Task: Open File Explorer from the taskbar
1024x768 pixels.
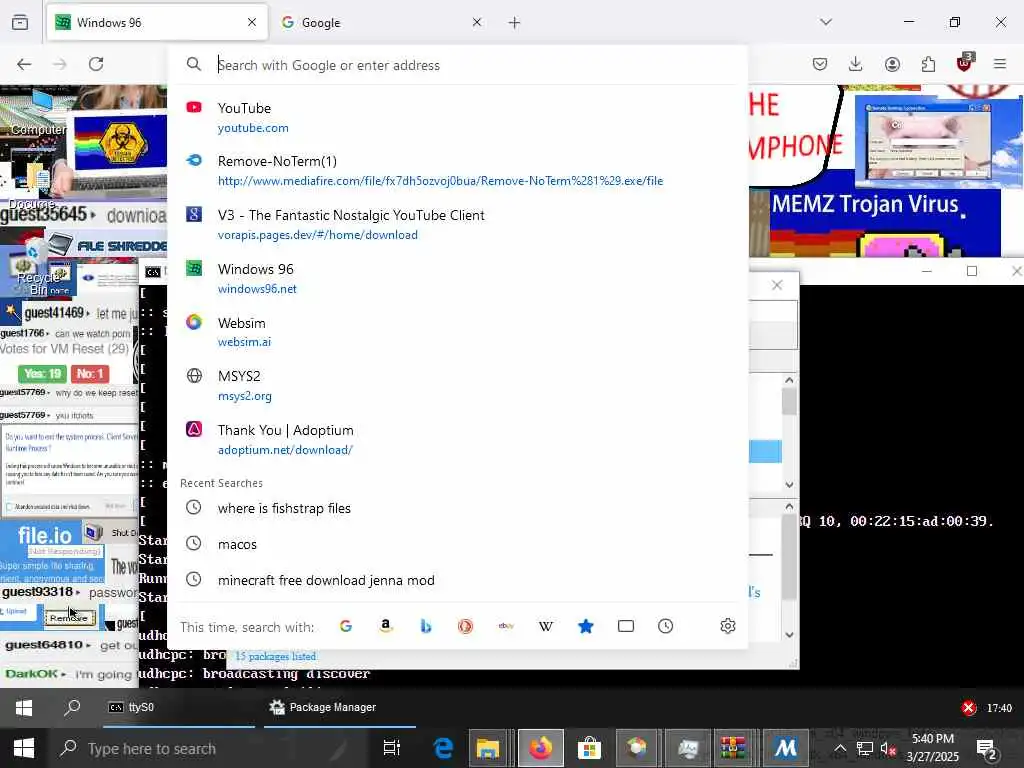Action: (488, 748)
